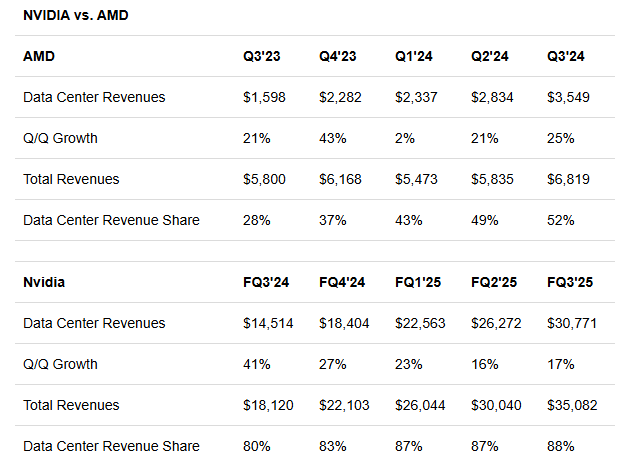Click the 2% Q/Q growth cell

coord(405,138)
